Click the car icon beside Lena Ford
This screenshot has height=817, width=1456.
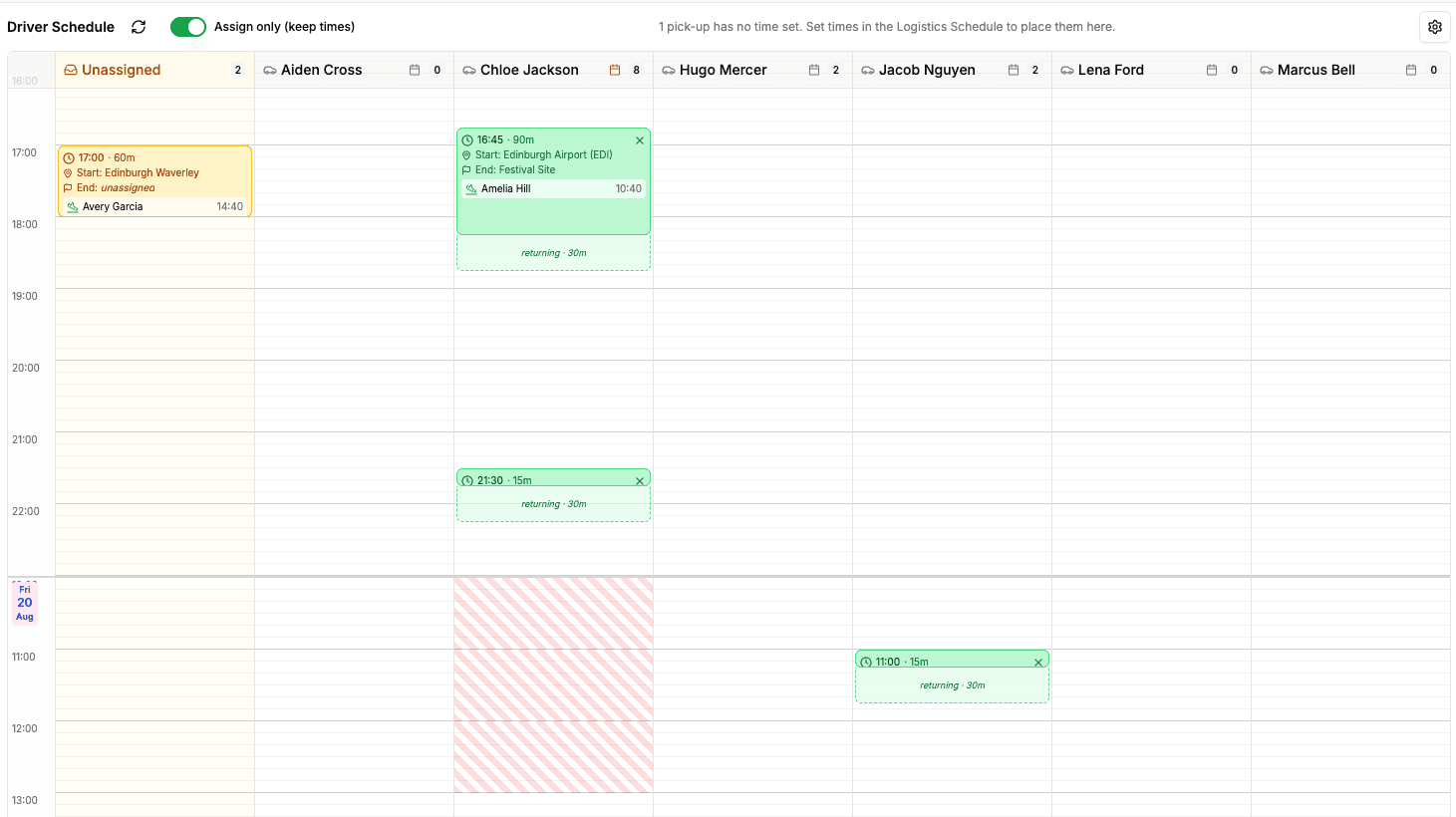coord(1067,71)
